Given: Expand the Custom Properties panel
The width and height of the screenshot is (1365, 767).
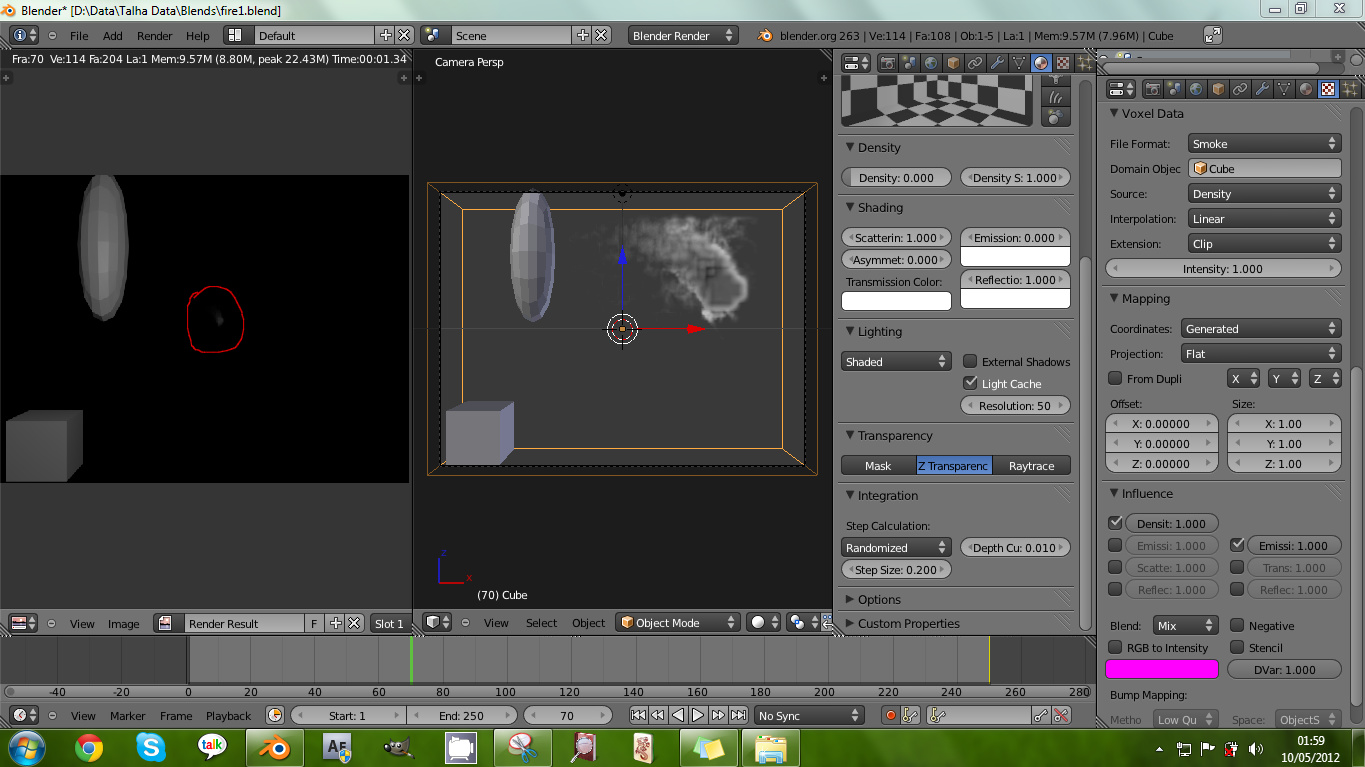Looking at the screenshot, I should [x=908, y=623].
